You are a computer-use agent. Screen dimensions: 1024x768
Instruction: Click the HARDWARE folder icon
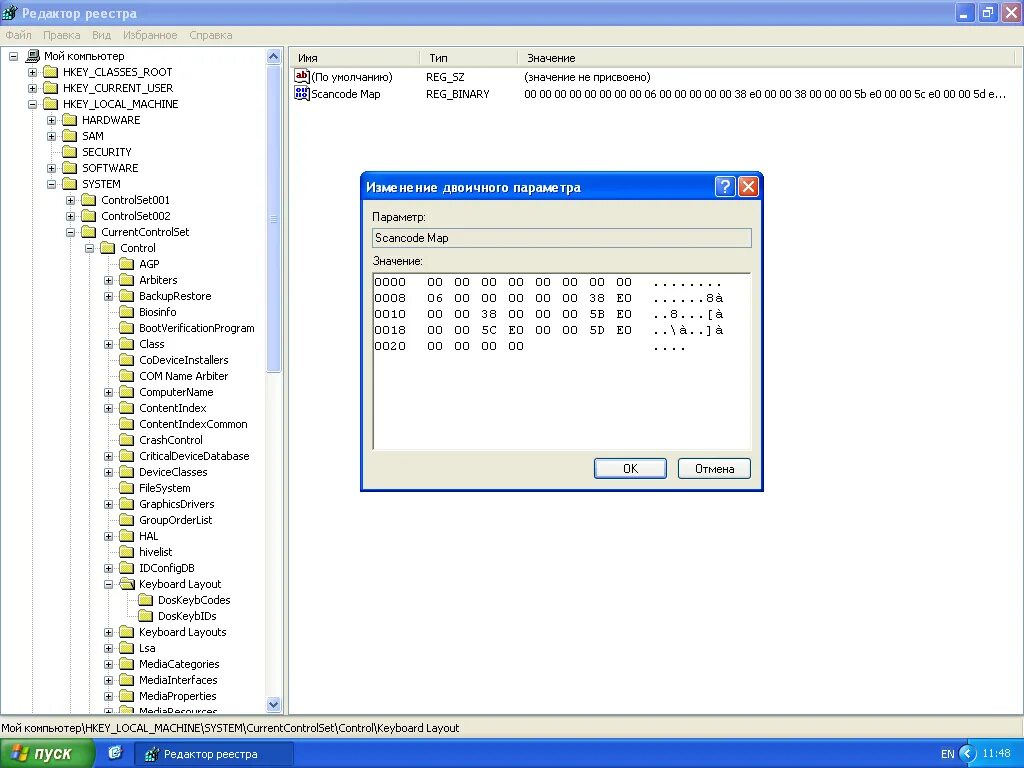pos(70,120)
